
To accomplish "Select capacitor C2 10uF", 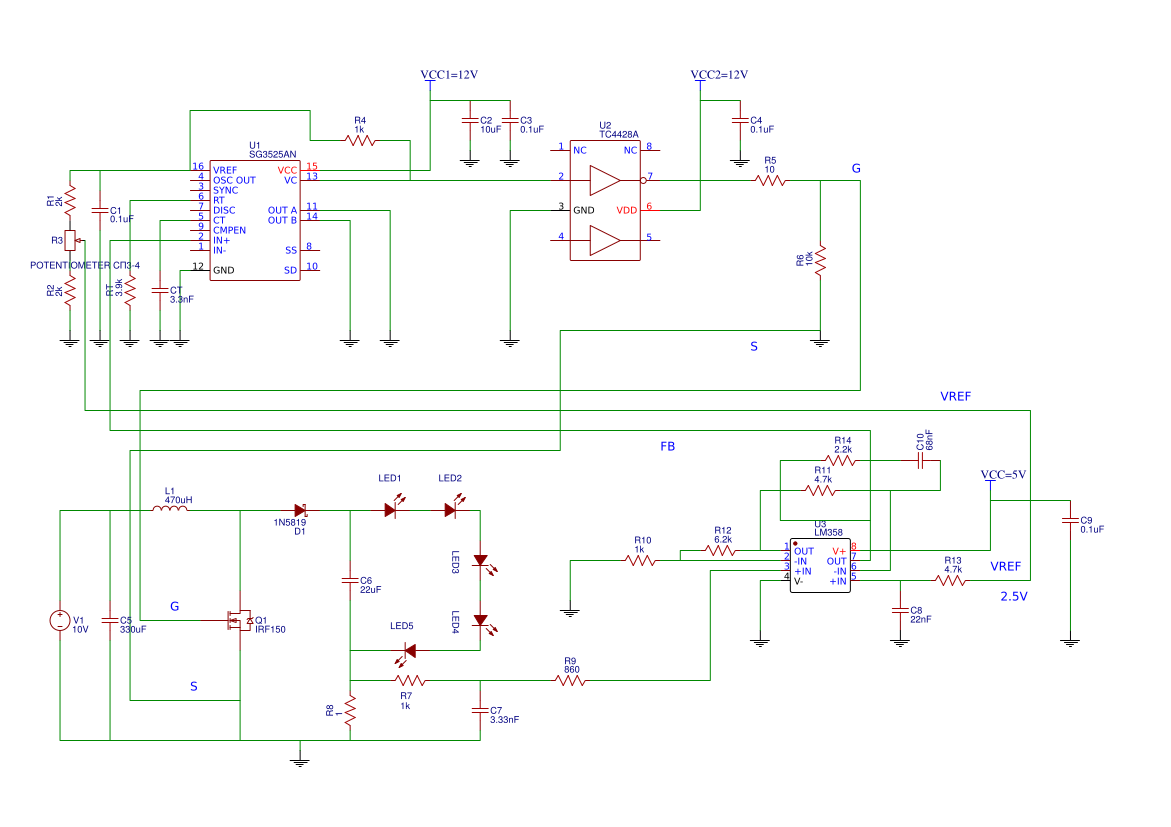I will (x=470, y=120).
